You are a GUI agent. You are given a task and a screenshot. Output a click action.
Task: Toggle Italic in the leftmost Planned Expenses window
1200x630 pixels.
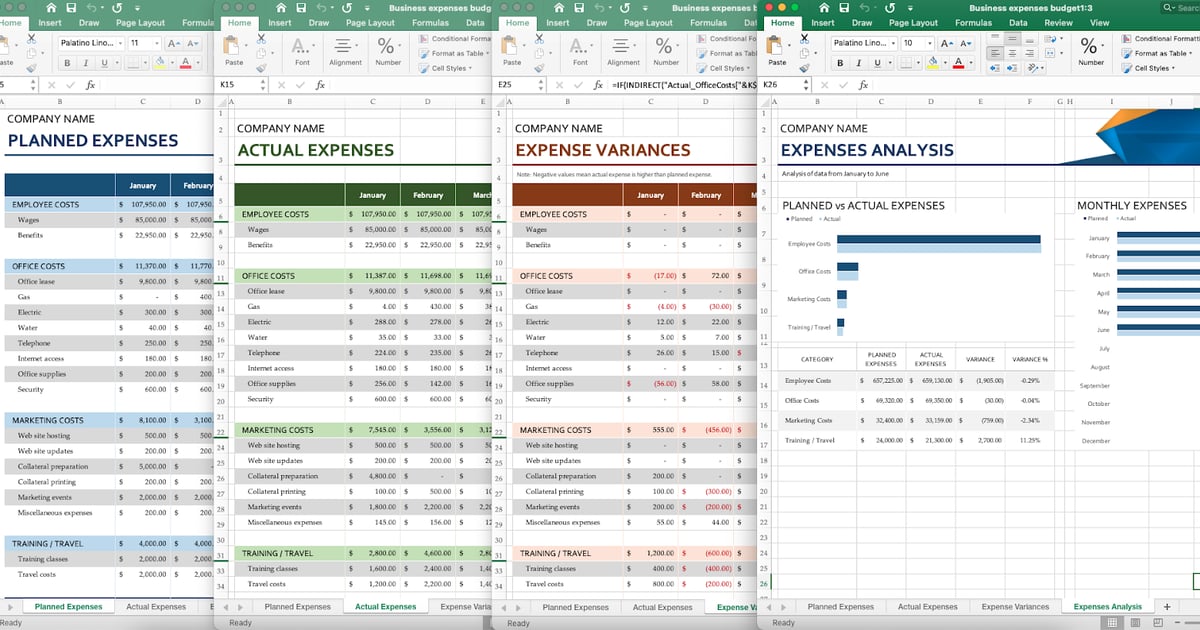[85, 63]
